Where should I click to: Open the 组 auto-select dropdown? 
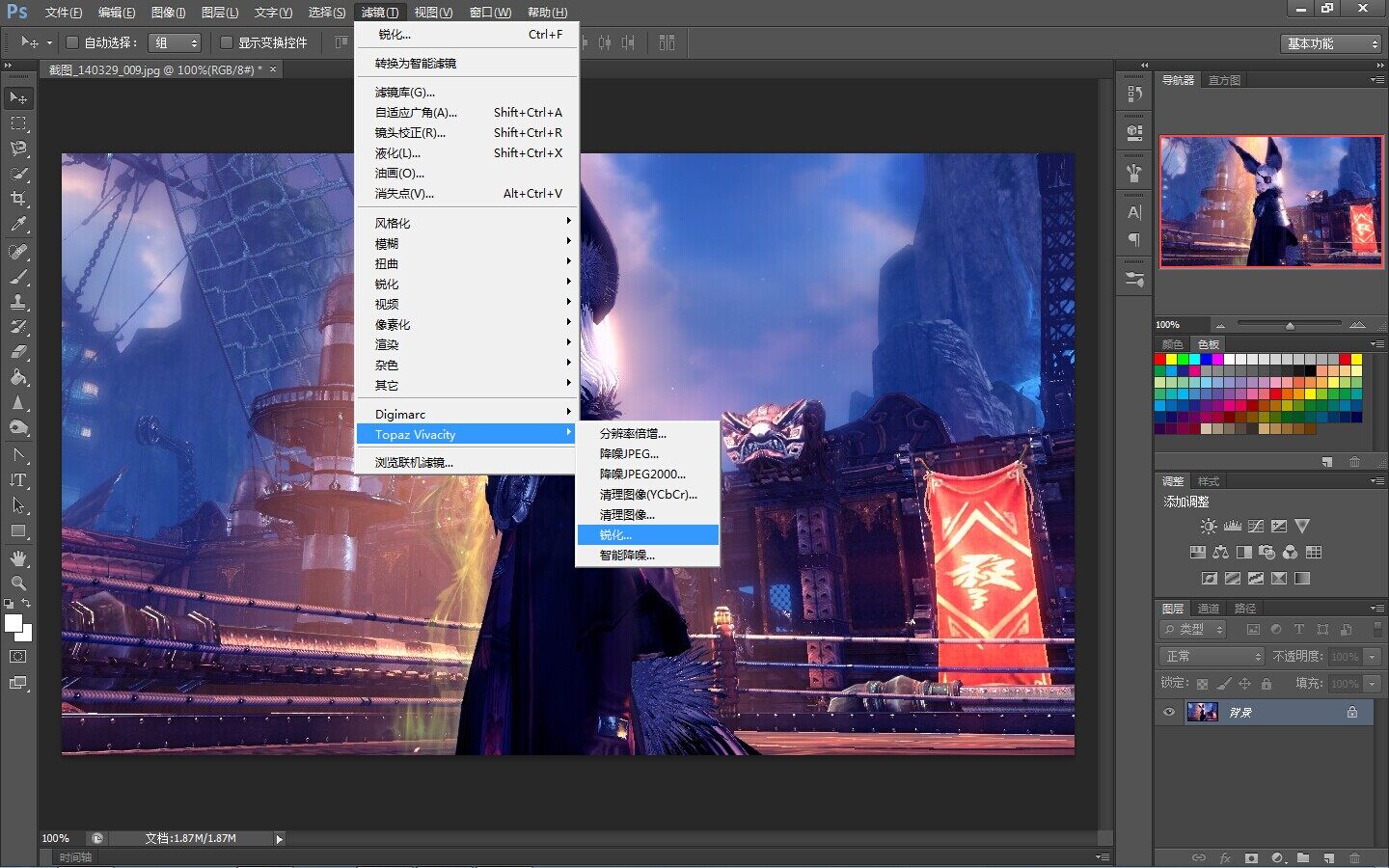pyautogui.click(x=175, y=42)
